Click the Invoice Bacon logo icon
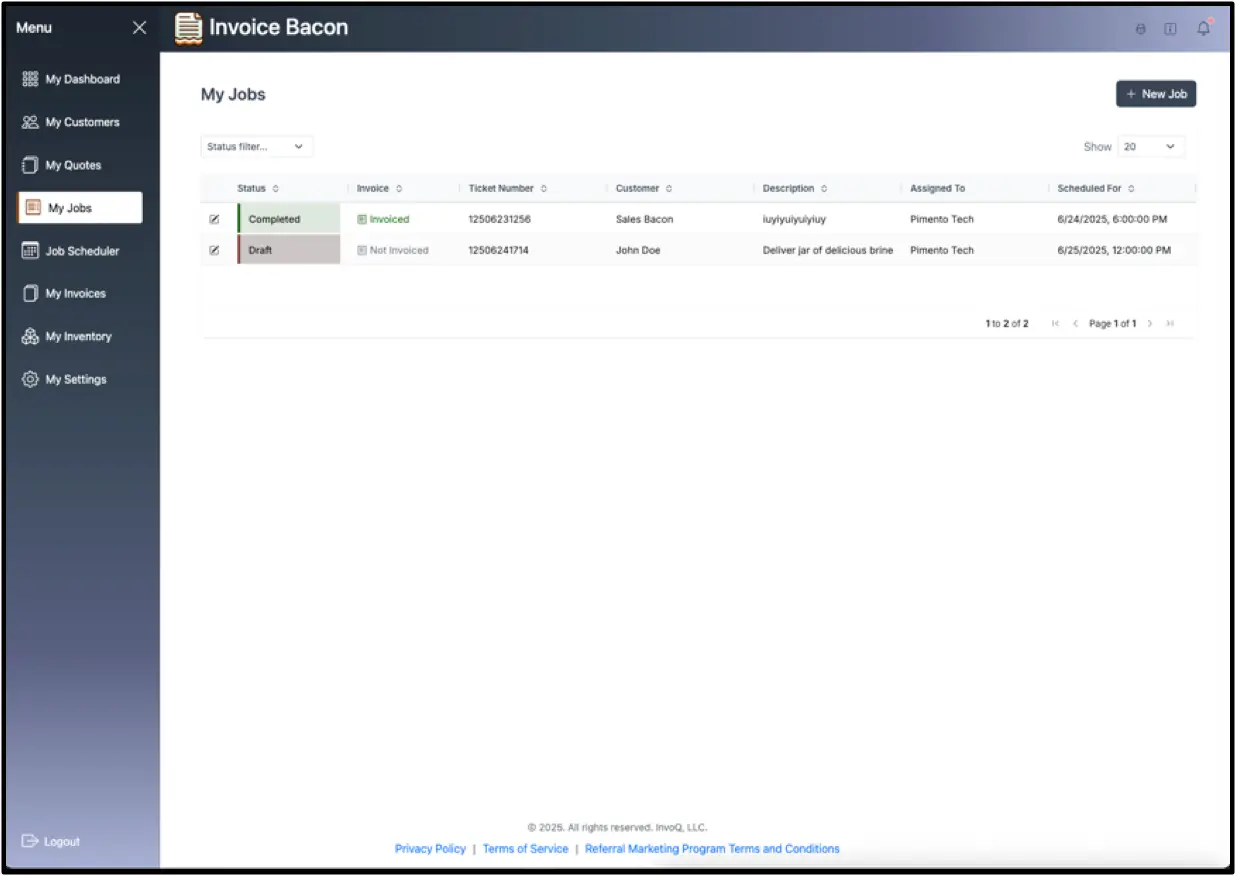 [x=188, y=28]
